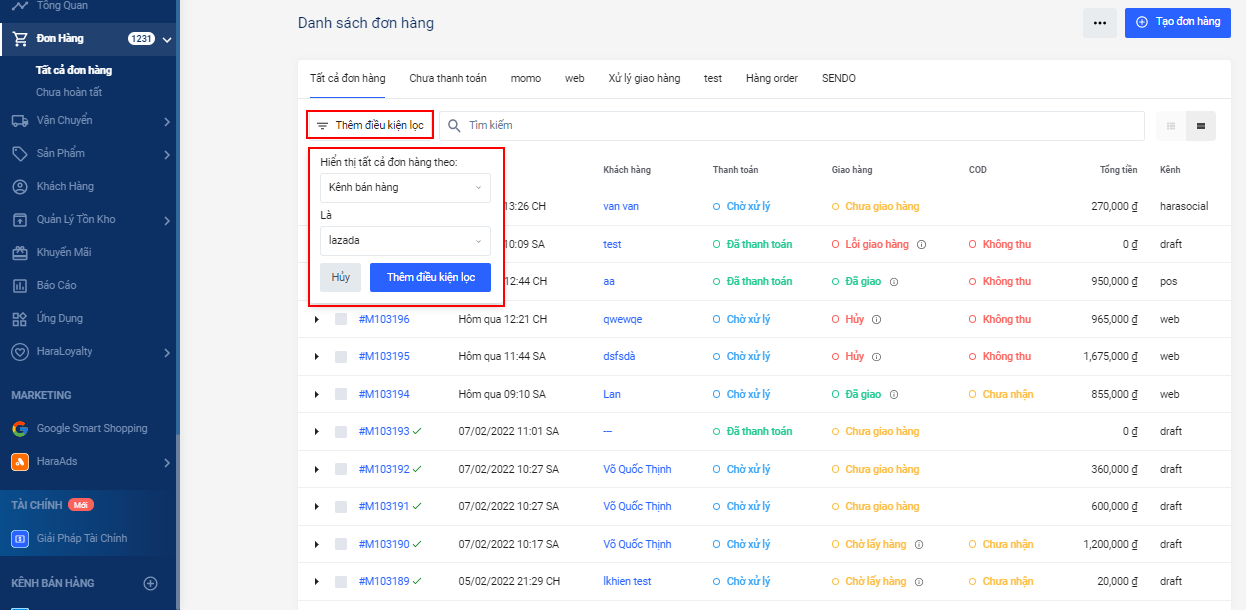Add sales channel via plus icon
Viewport: 1246px width, 610px height.
click(x=151, y=583)
